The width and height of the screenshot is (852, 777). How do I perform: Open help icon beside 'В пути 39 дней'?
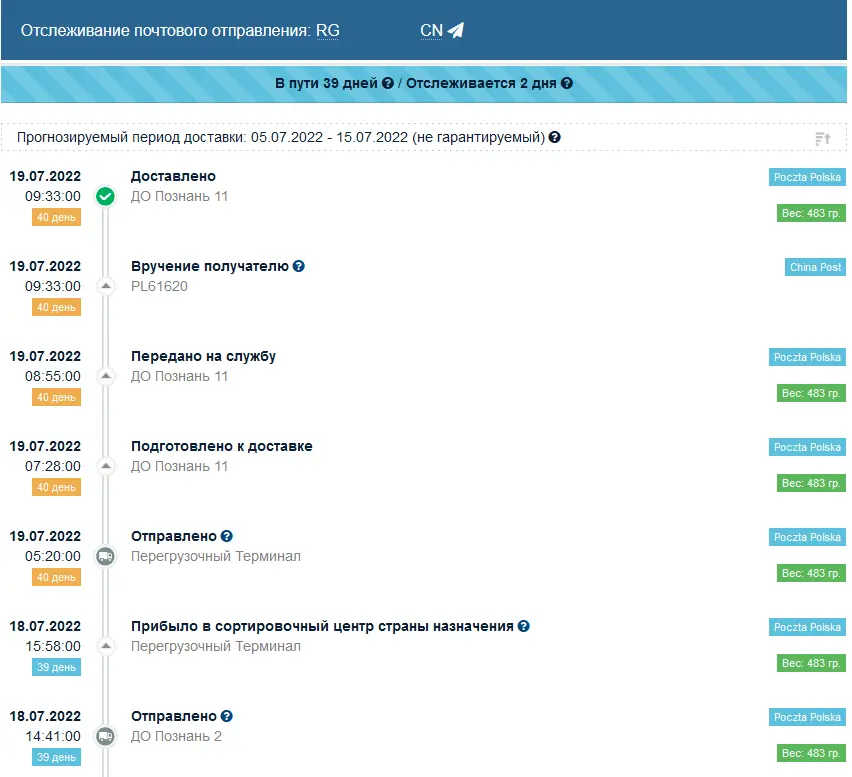coord(387,83)
